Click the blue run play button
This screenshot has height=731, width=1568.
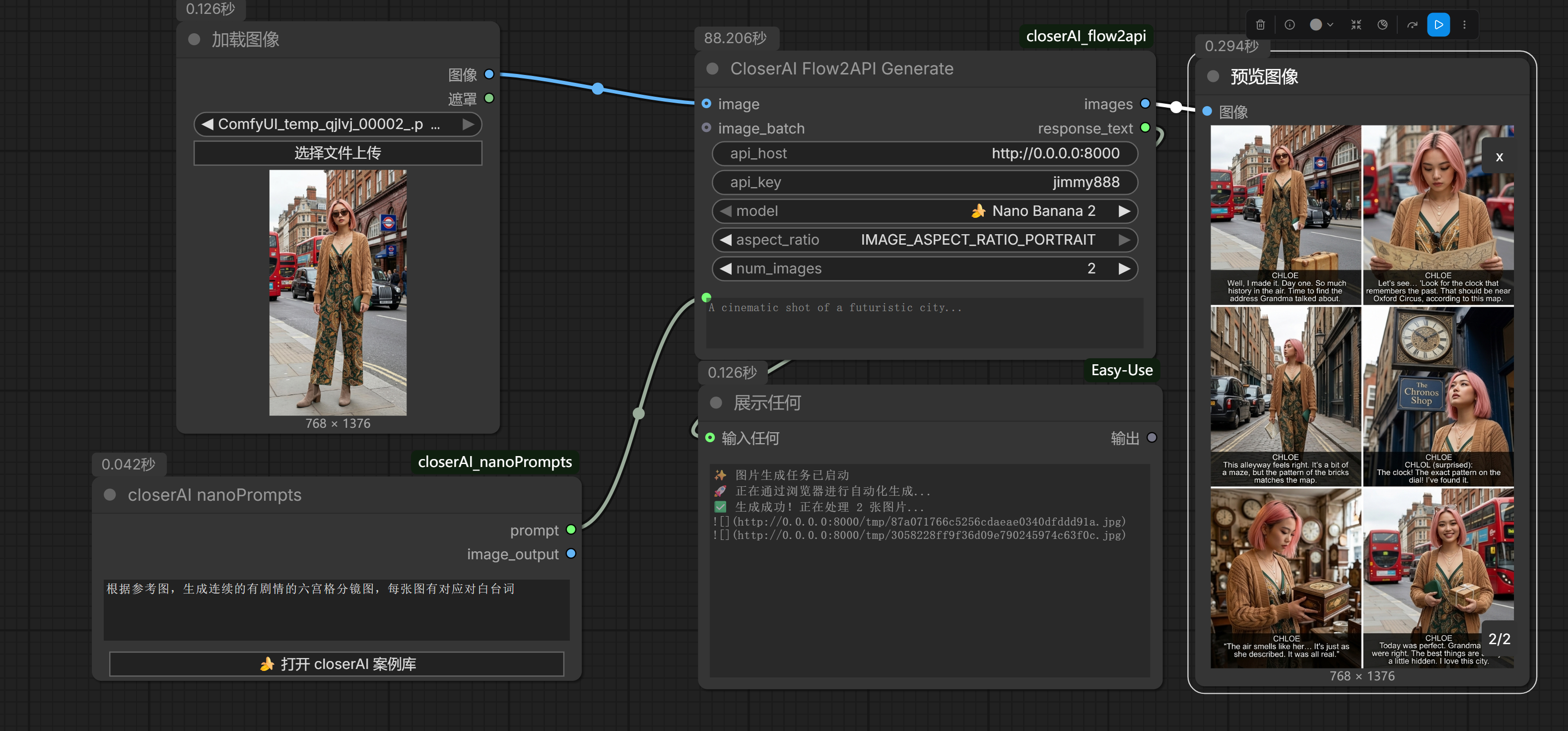click(1438, 25)
